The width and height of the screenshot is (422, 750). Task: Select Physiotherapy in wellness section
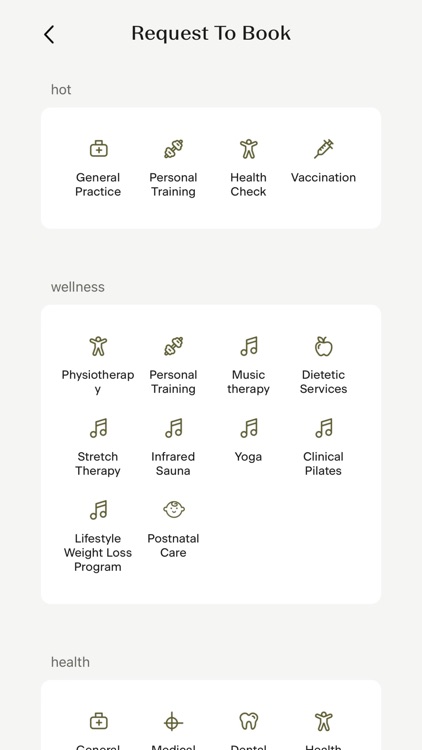(x=98, y=365)
